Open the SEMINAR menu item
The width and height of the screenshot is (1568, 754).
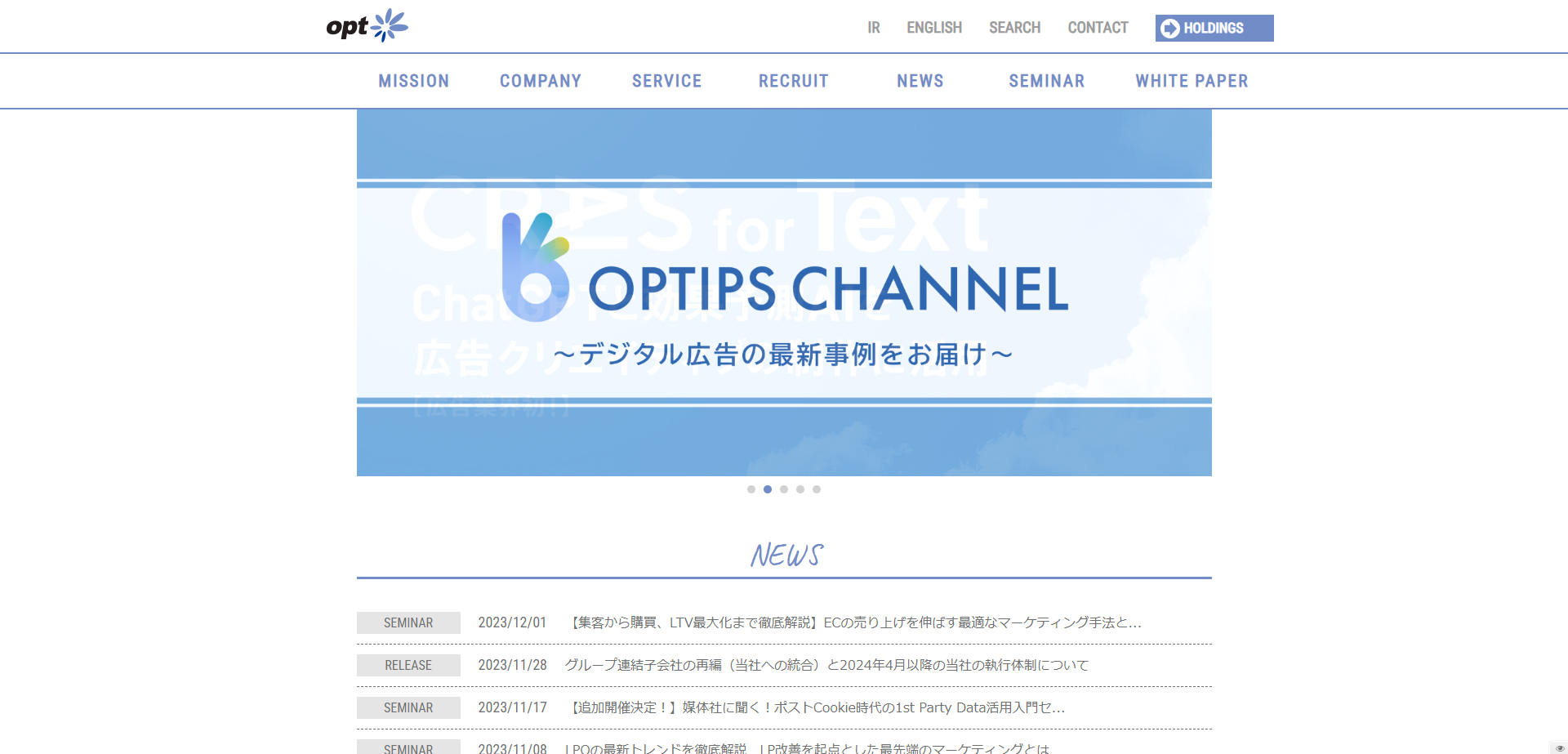(x=1047, y=81)
